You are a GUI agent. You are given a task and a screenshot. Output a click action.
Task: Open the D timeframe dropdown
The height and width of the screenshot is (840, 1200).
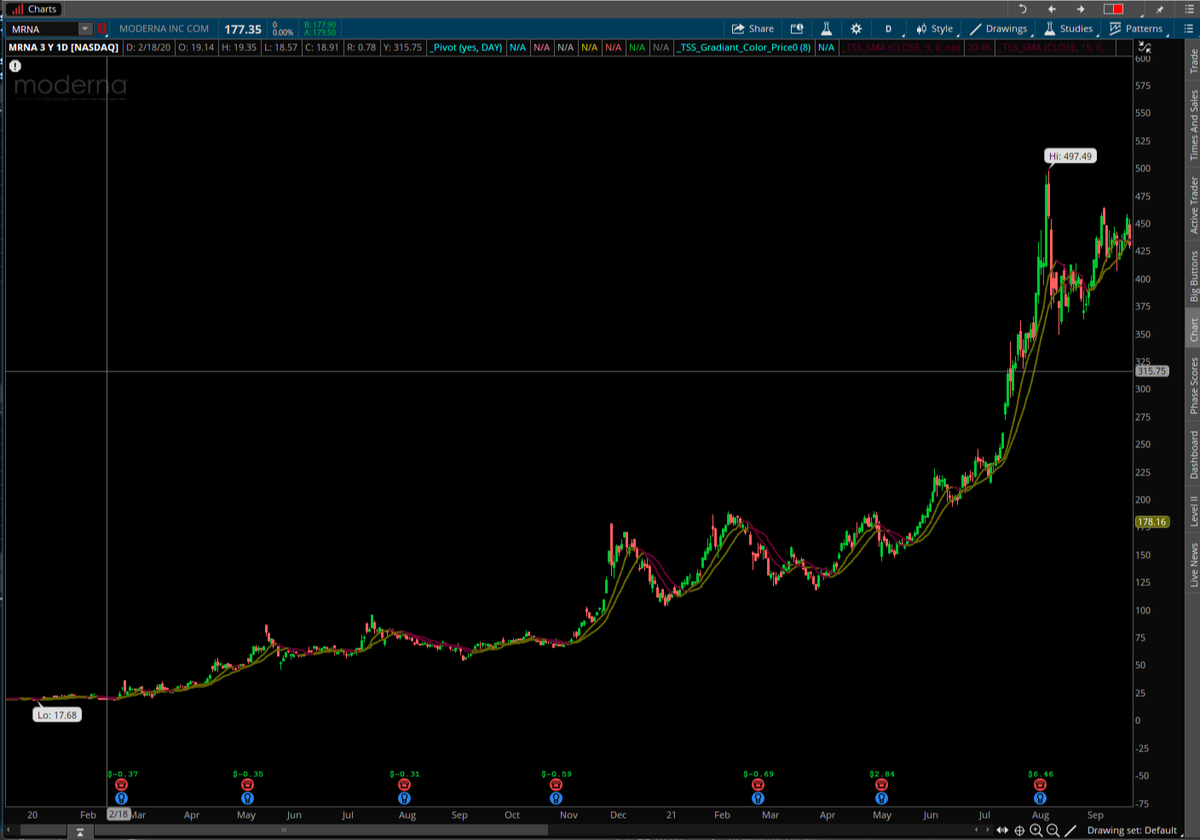[887, 29]
